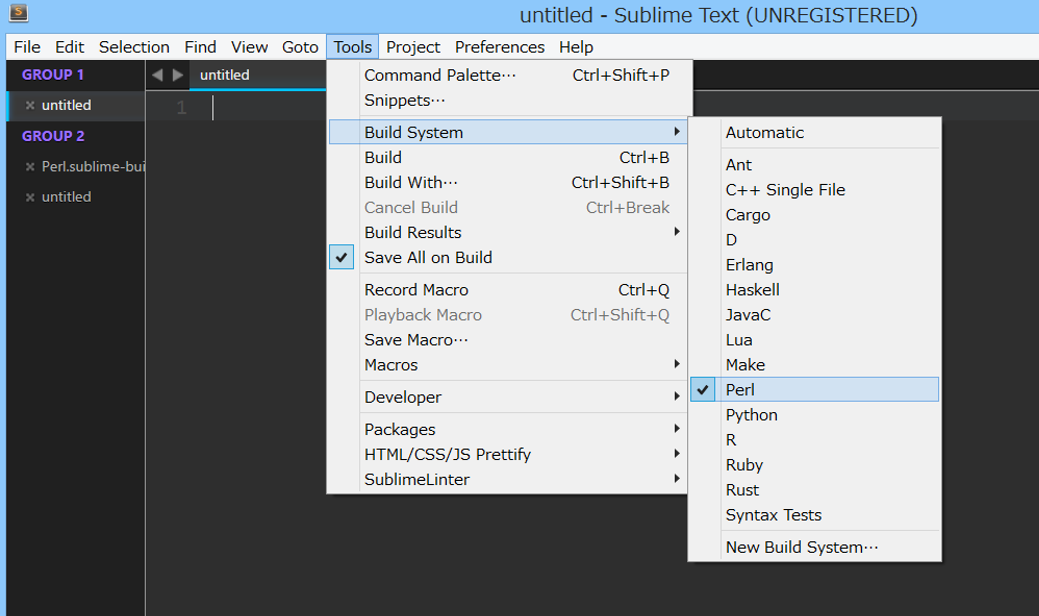The height and width of the screenshot is (616, 1039).
Task: Choose R build system
Action: [814, 440]
